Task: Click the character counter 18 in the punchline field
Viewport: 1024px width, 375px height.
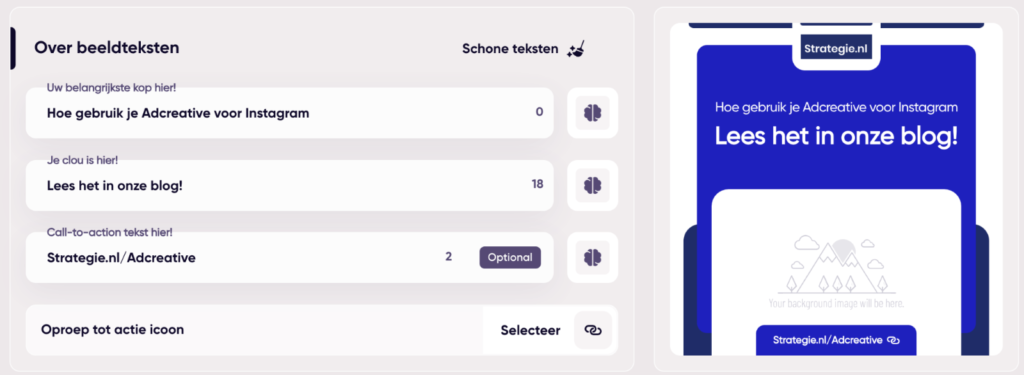Action: tap(537, 184)
